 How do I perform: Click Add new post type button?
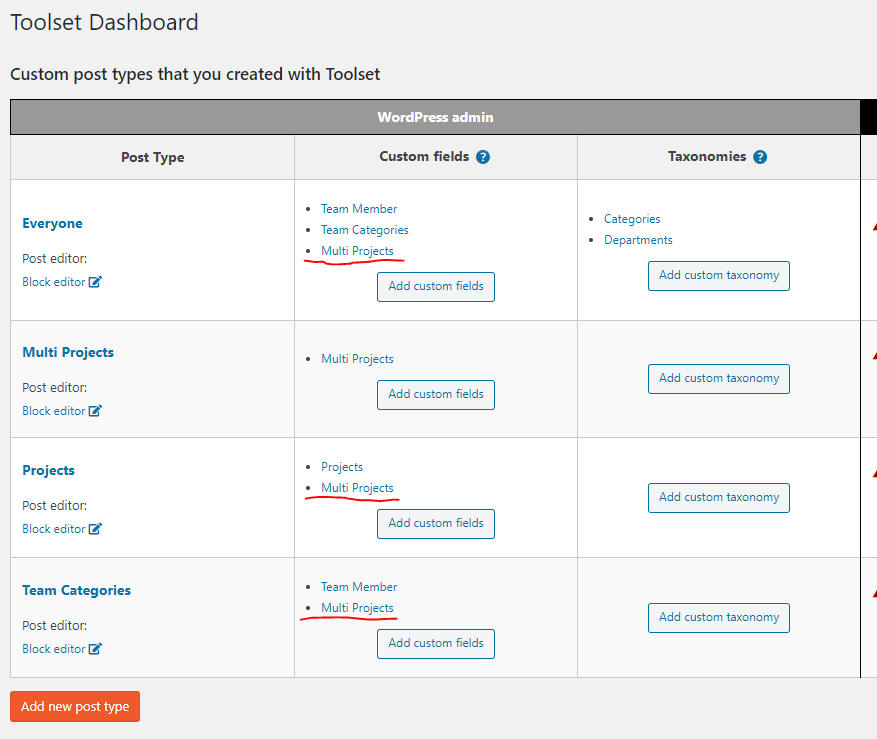(75, 707)
